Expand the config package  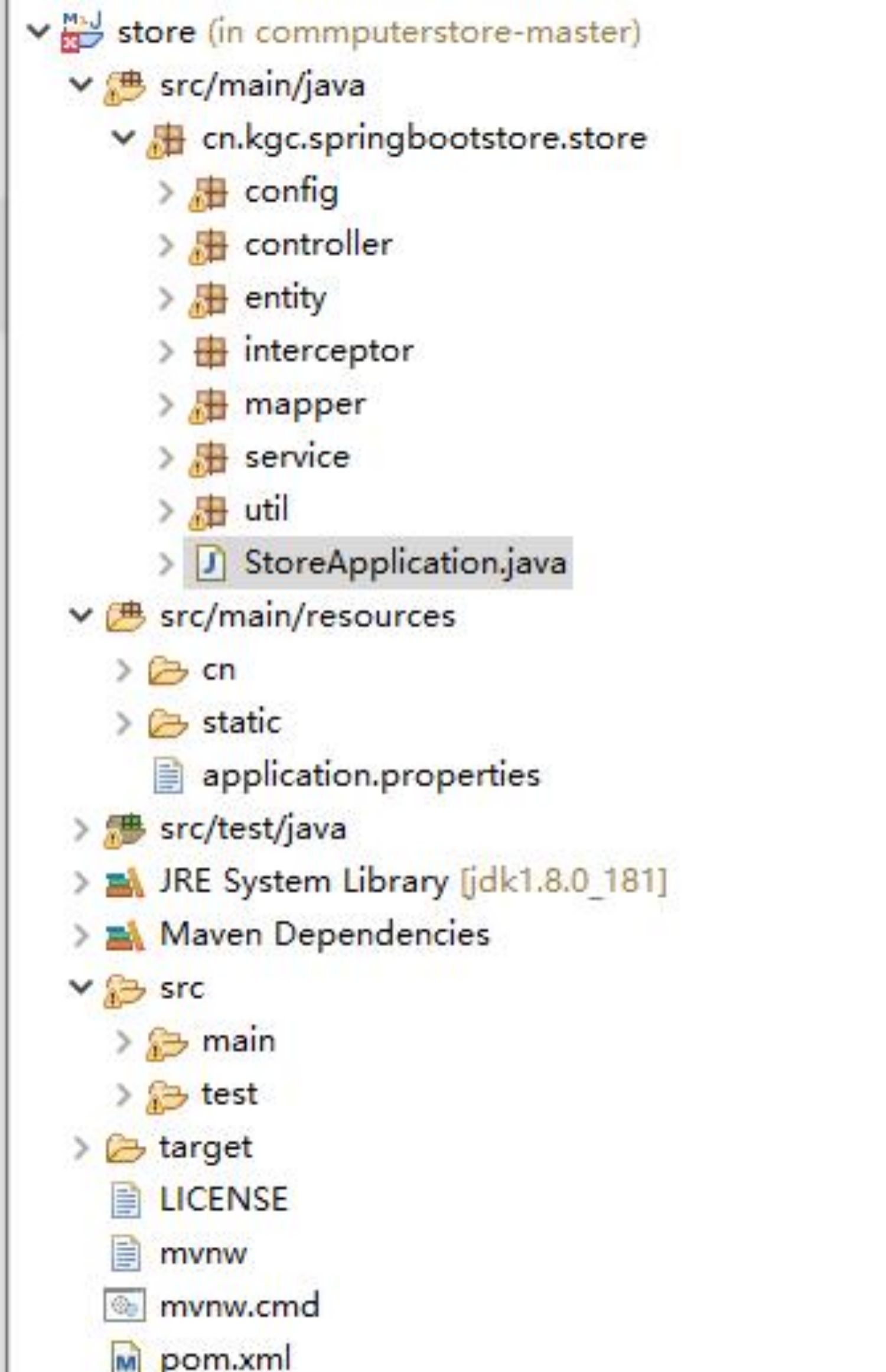coord(167,193)
